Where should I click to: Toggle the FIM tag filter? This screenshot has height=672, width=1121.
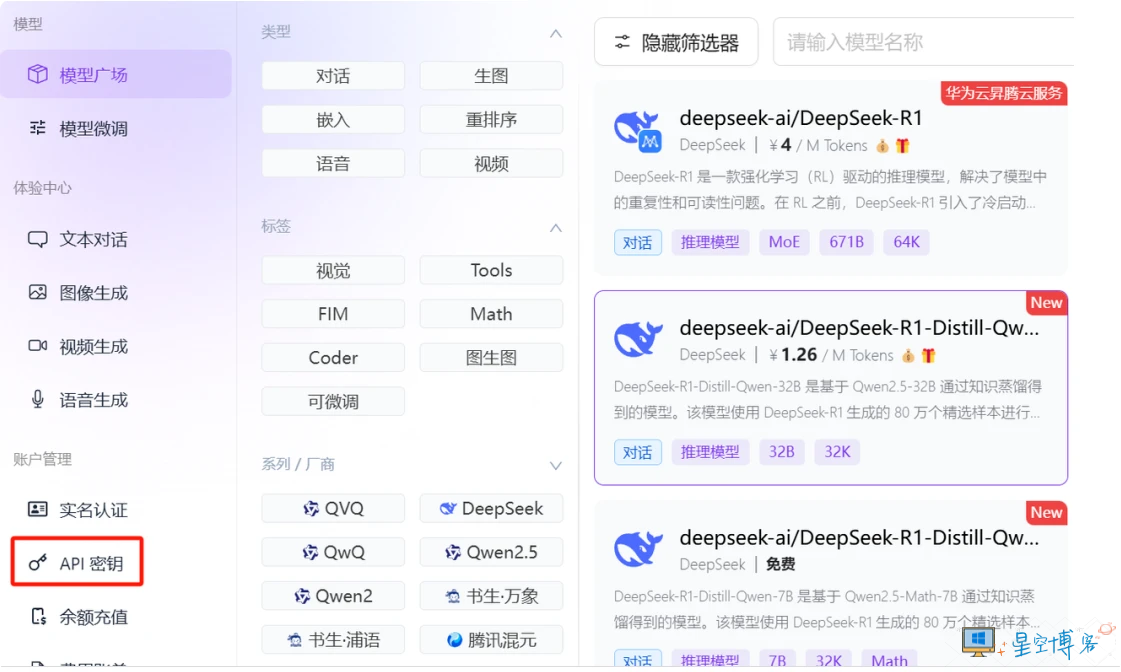pos(333,314)
